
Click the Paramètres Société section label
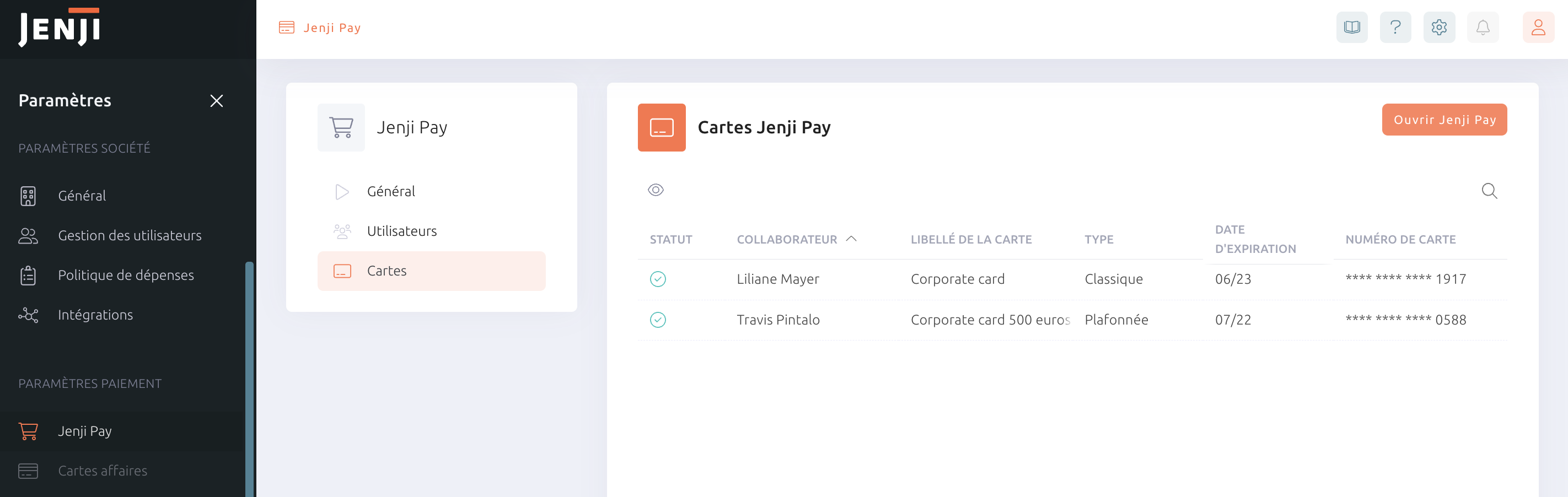[x=84, y=148]
